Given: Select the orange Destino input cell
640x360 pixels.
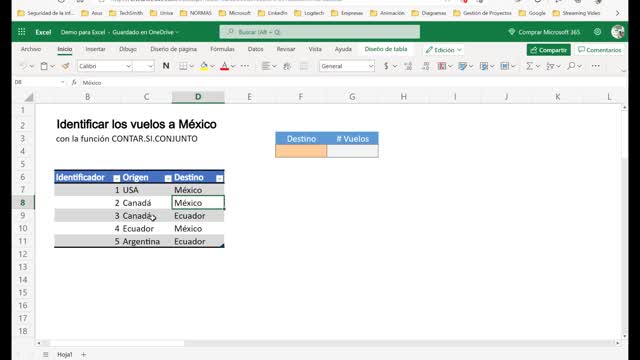Looking at the screenshot, I should click(301, 151).
